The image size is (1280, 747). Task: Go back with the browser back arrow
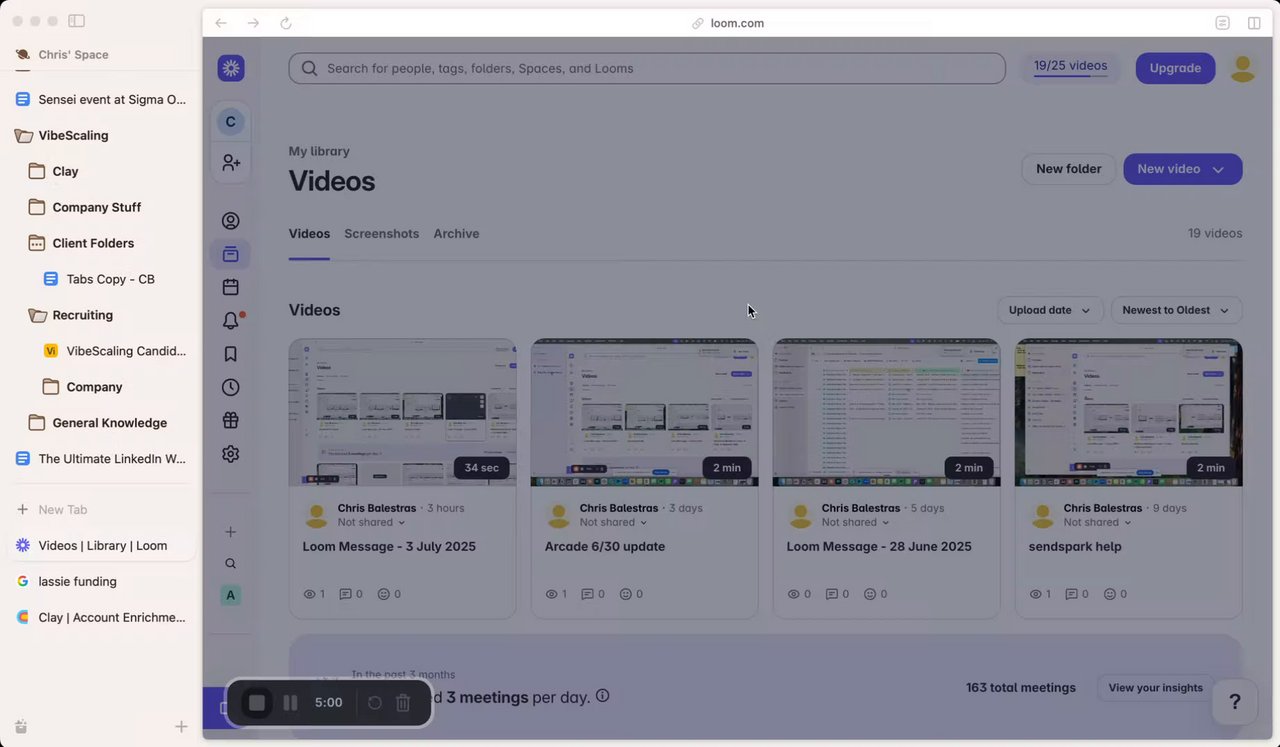221,23
